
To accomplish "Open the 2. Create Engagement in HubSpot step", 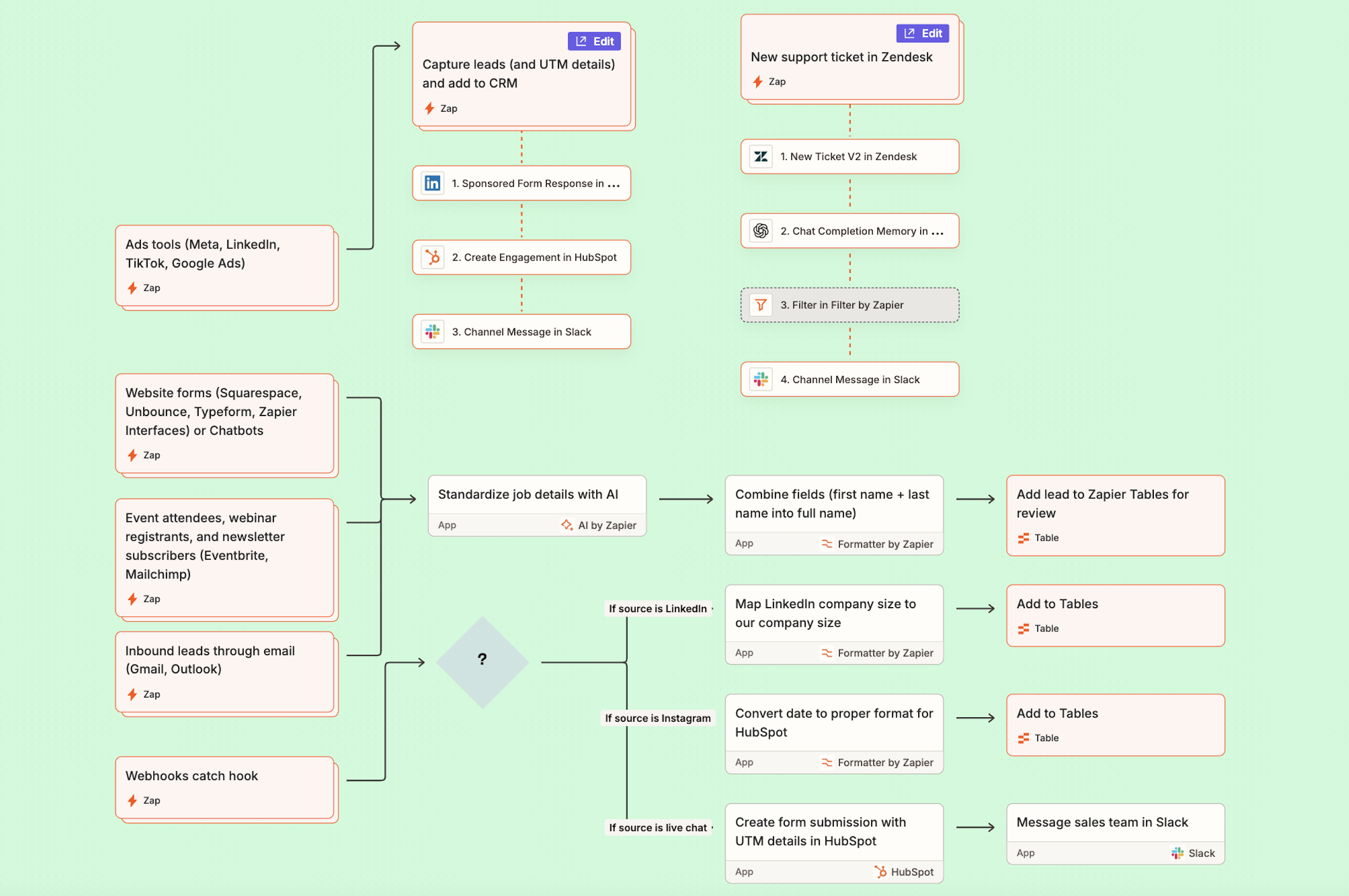I will 522,257.
